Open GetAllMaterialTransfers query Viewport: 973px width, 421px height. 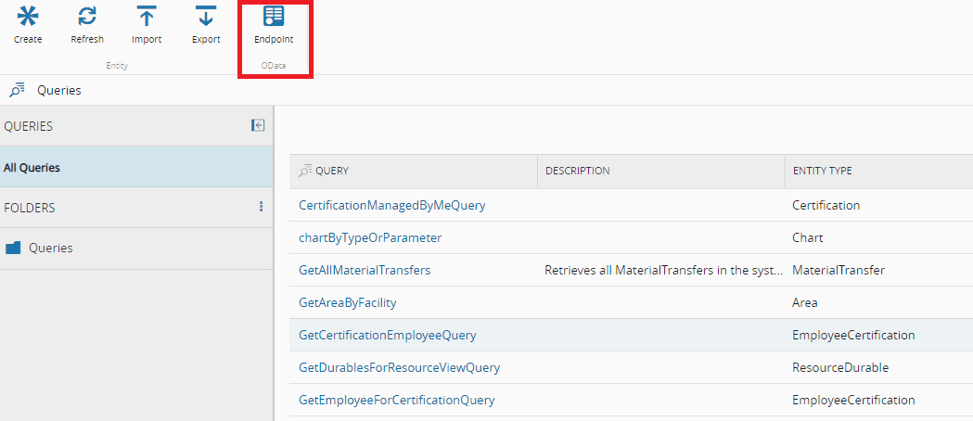pos(365,270)
